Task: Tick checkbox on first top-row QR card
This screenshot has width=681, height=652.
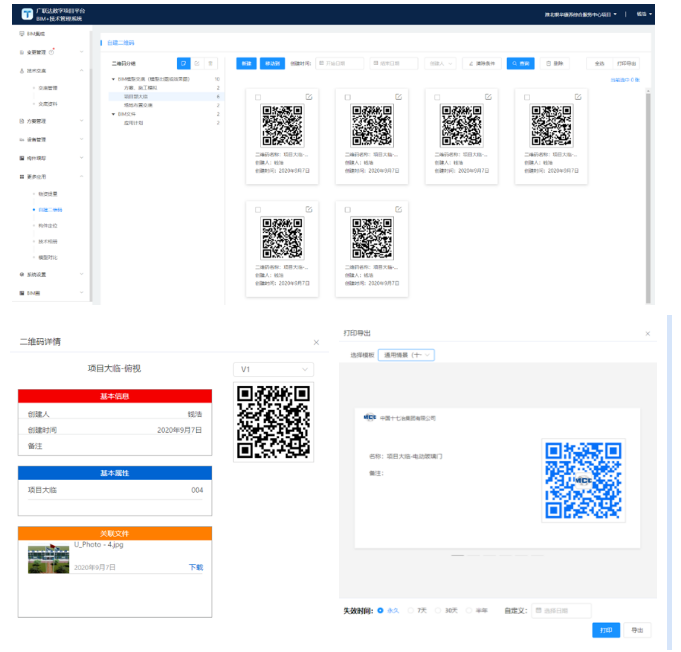Action: click(258, 97)
